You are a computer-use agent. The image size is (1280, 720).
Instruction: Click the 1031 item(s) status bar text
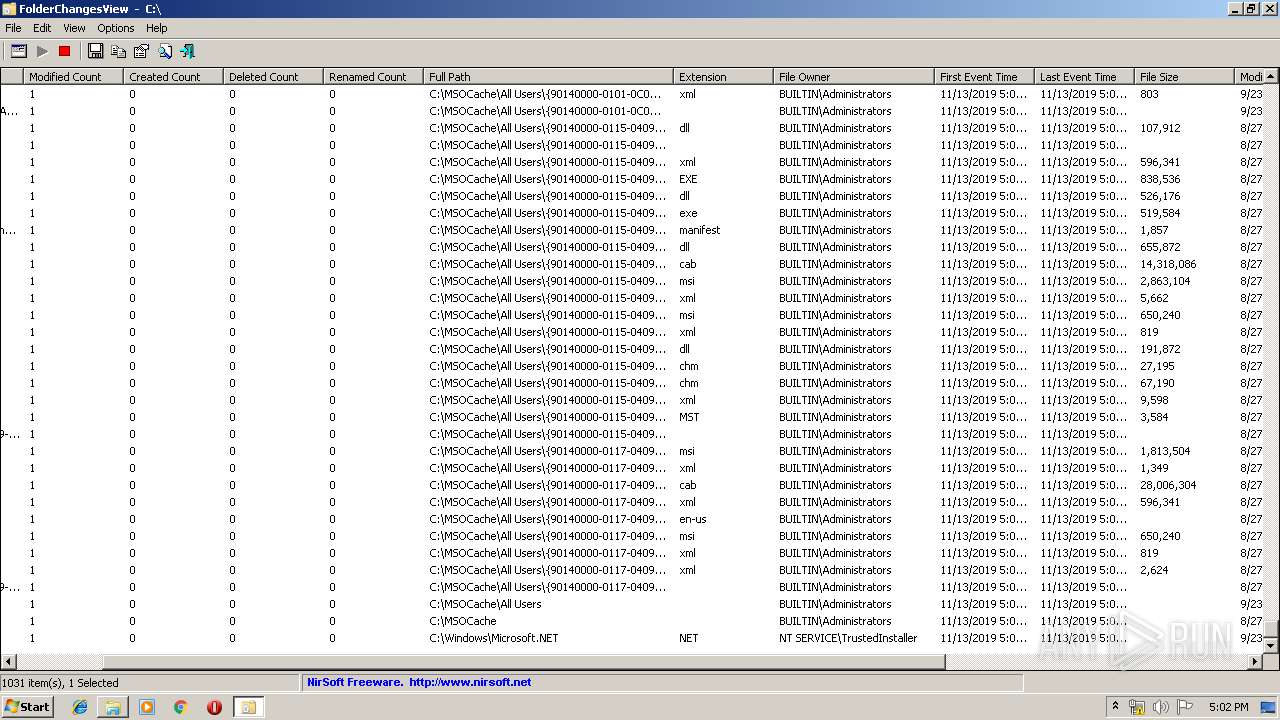click(60, 683)
